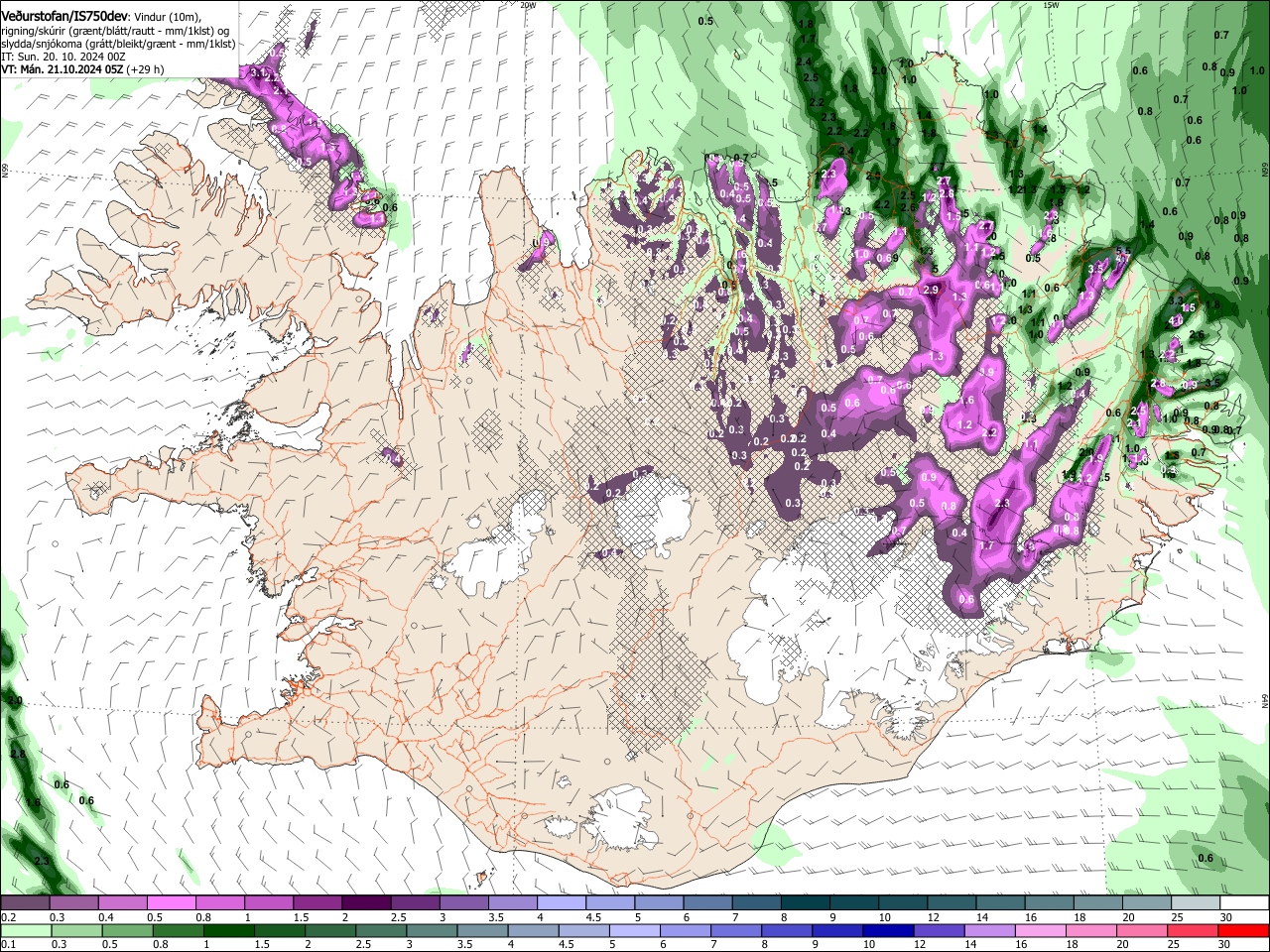Select the 2.5–3 violet swatch on the top scale

[415, 903]
